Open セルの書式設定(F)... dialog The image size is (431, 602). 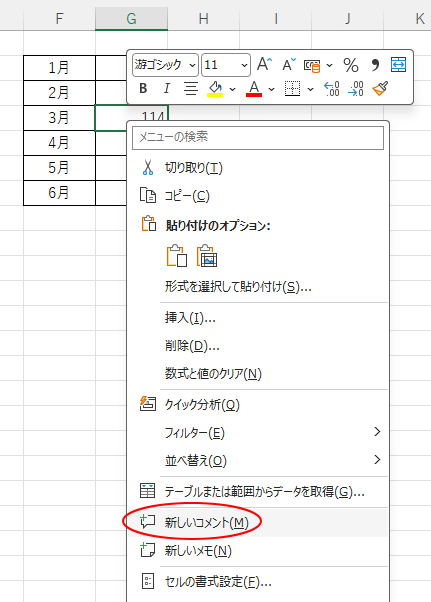(x=258, y=582)
